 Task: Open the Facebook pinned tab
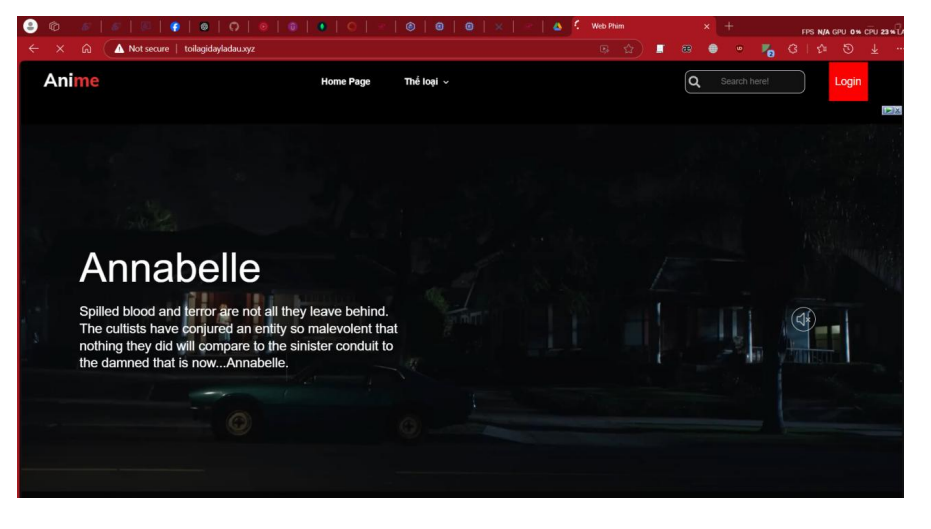point(174,26)
